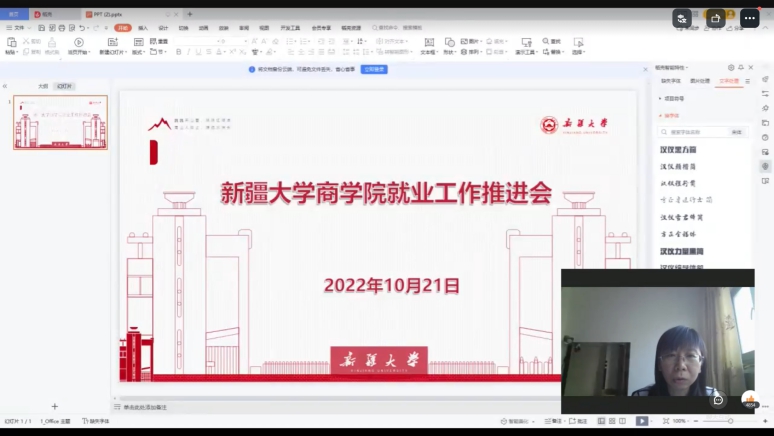Open the File menu dropdown arrow
The height and width of the screenshot is (436, 774).
click(29, 28)
